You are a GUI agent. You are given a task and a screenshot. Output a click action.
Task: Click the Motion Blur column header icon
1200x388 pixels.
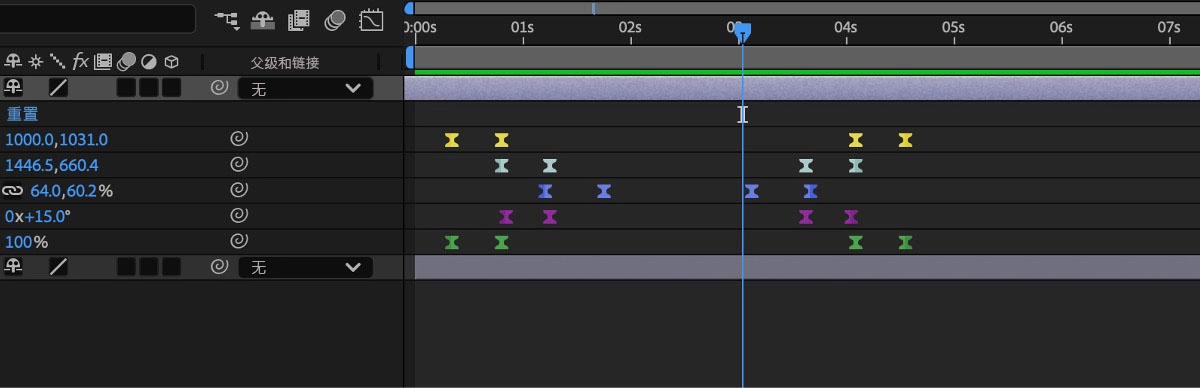127,62
